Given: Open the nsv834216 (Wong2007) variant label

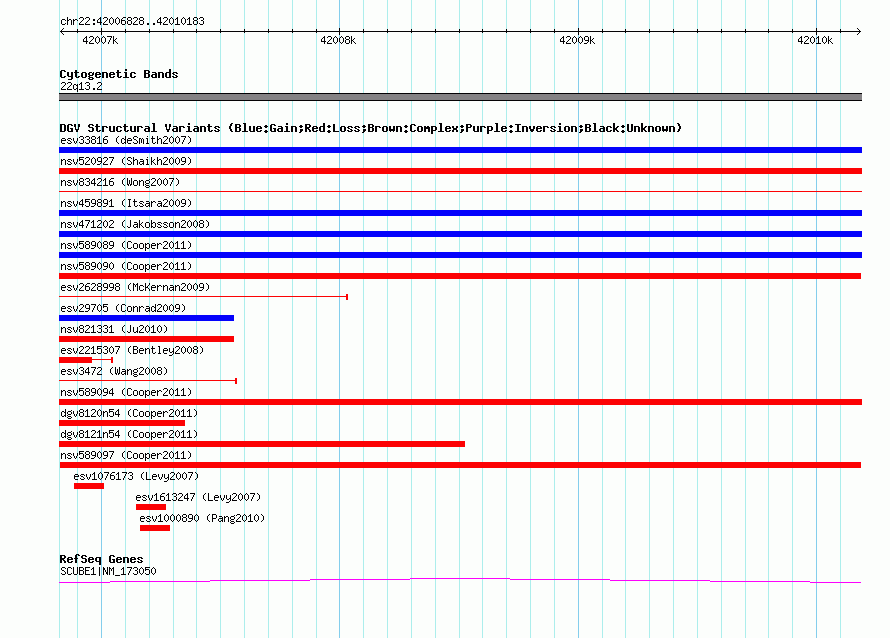Looking at the screenshot, I should tap(120, 182).
